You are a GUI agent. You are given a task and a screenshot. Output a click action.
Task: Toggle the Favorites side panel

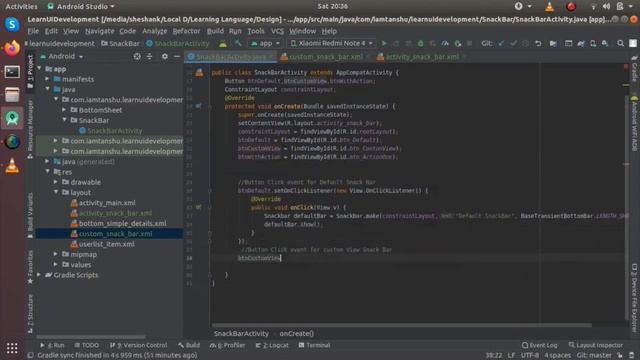tap(30, 267)
